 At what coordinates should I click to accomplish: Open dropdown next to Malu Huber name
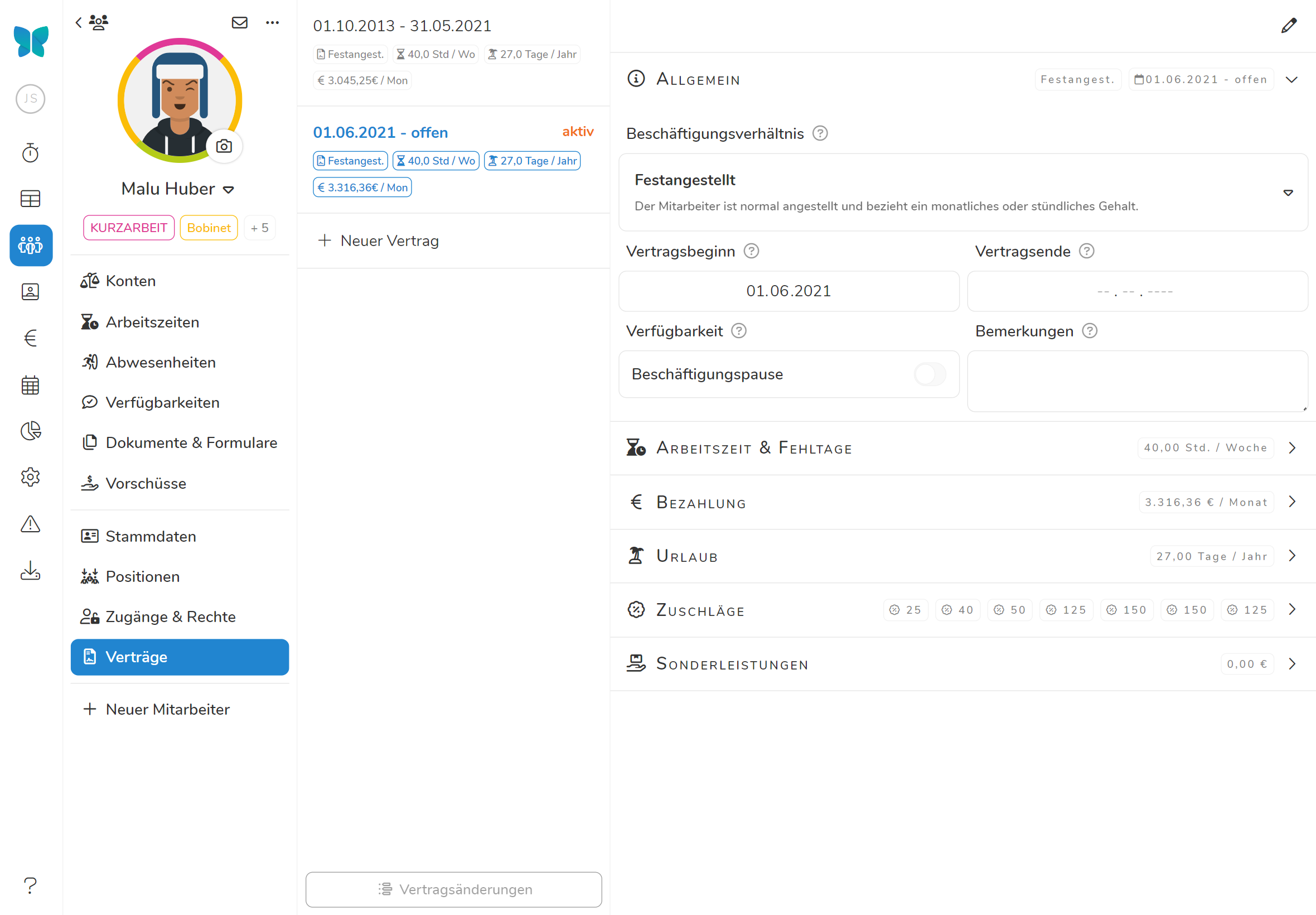[x=229, y=190]
